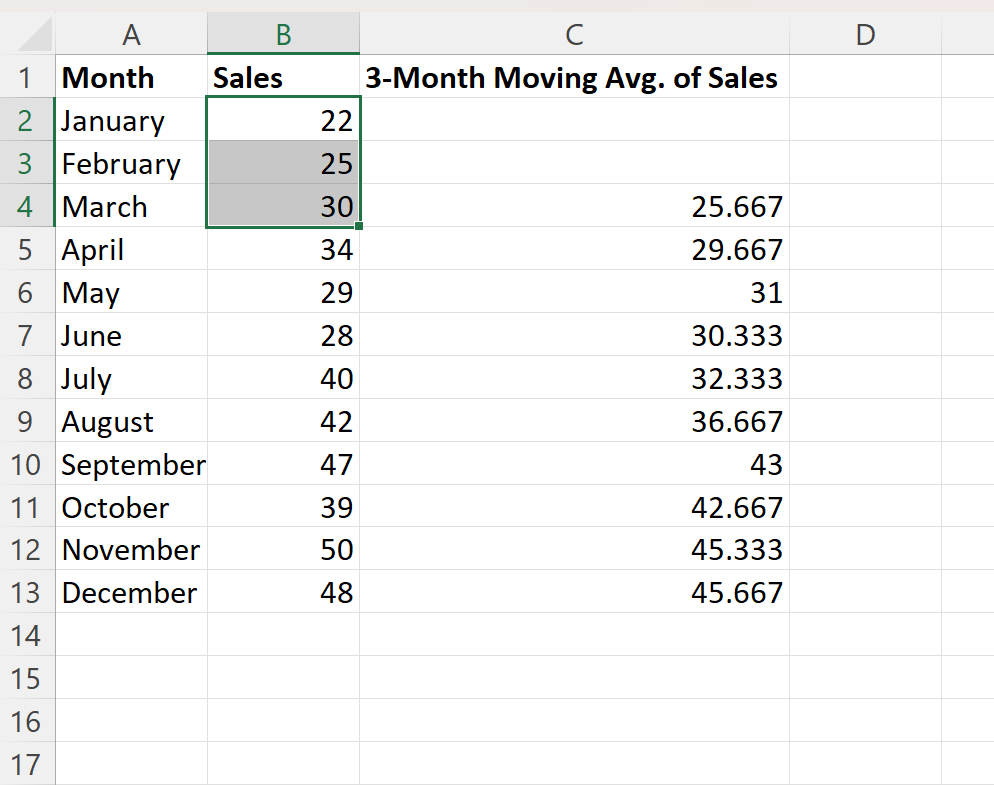Click moving average 45.333 cell

pyautogui.click(x=574, y=549)
